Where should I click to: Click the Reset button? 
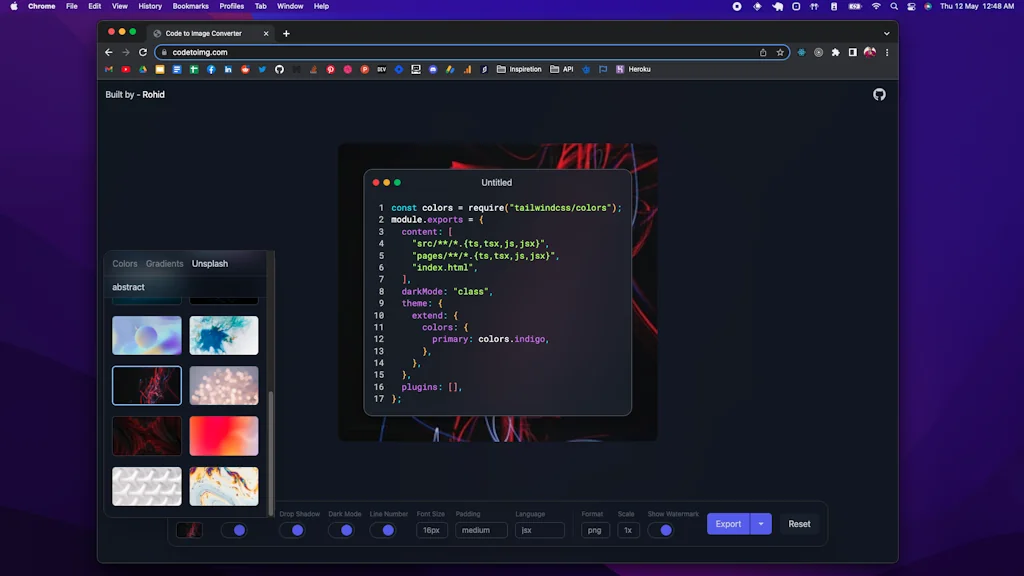click(x=799, y=523)
